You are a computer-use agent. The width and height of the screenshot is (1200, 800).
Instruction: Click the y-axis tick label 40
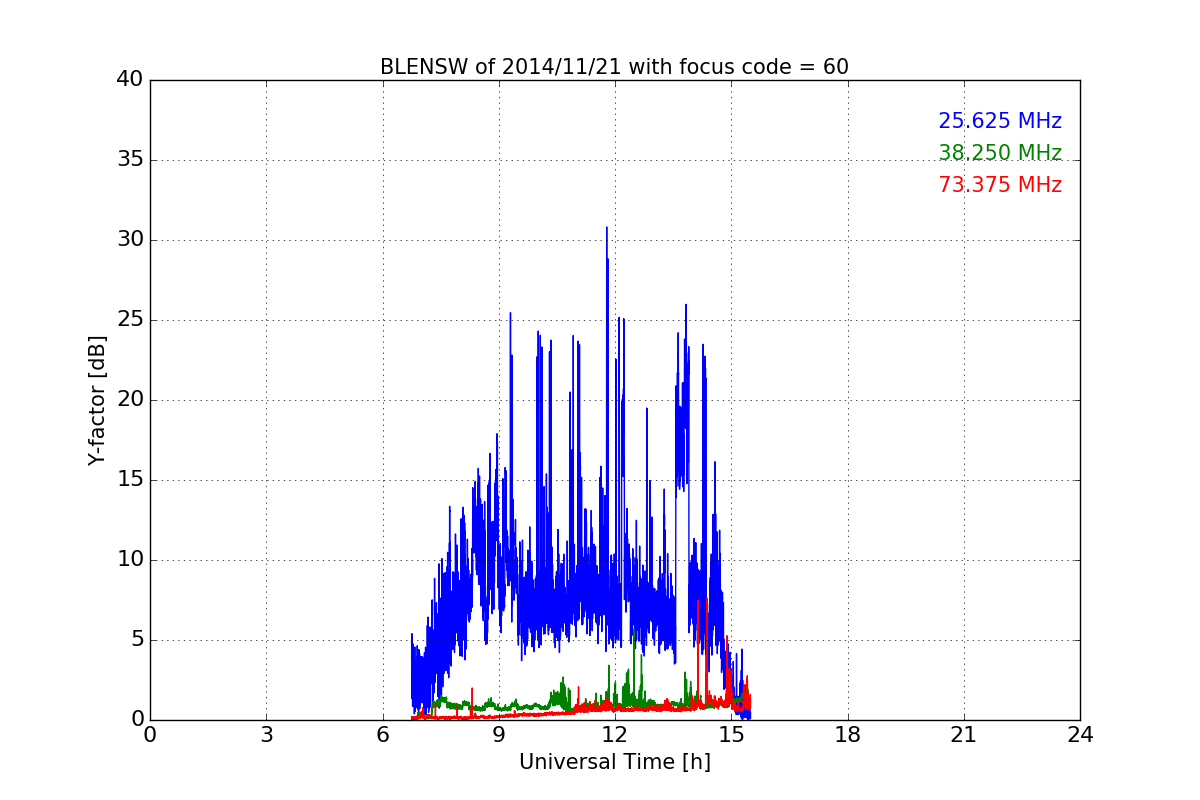(130, 80)
